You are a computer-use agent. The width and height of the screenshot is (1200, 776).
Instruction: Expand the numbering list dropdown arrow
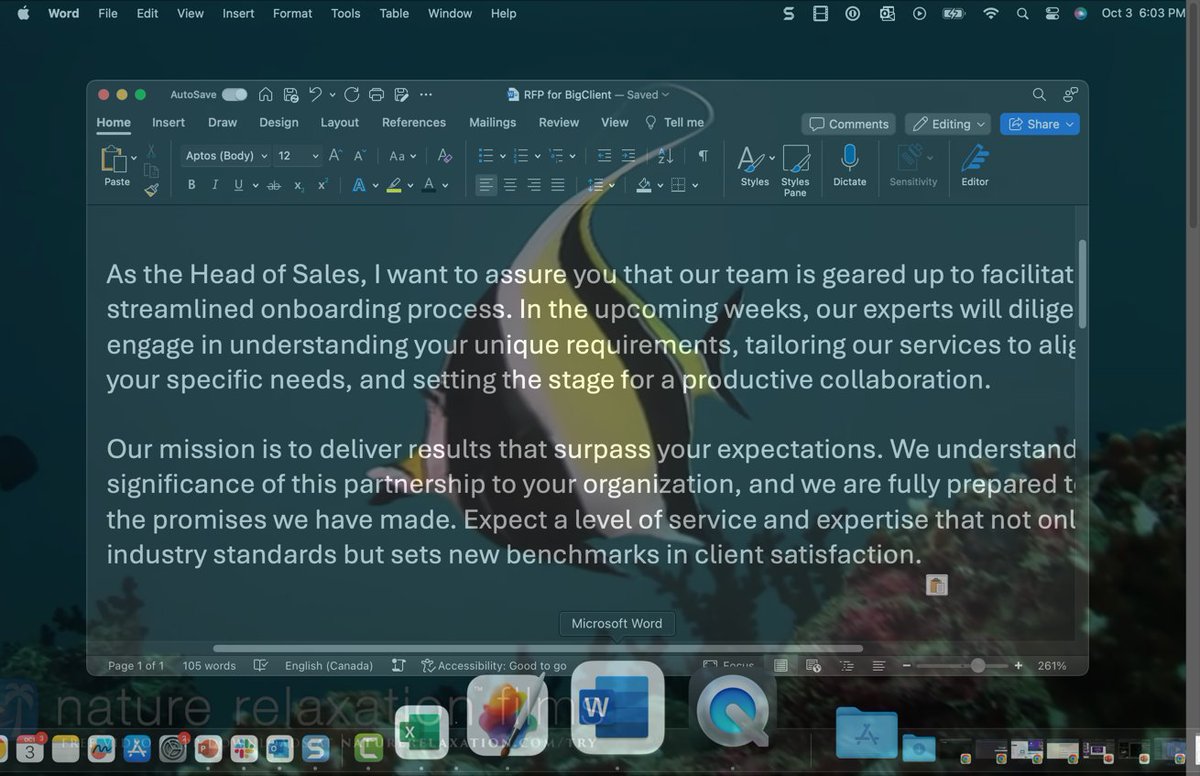click(x=537, y=156)
